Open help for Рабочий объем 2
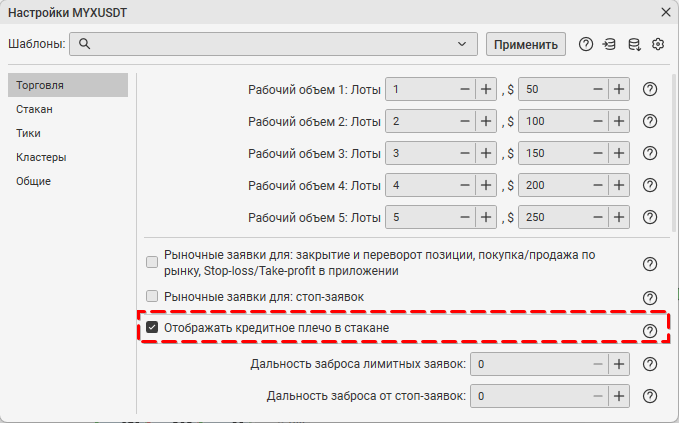This screenshot has height=423, width=679. tap(650, 121)
